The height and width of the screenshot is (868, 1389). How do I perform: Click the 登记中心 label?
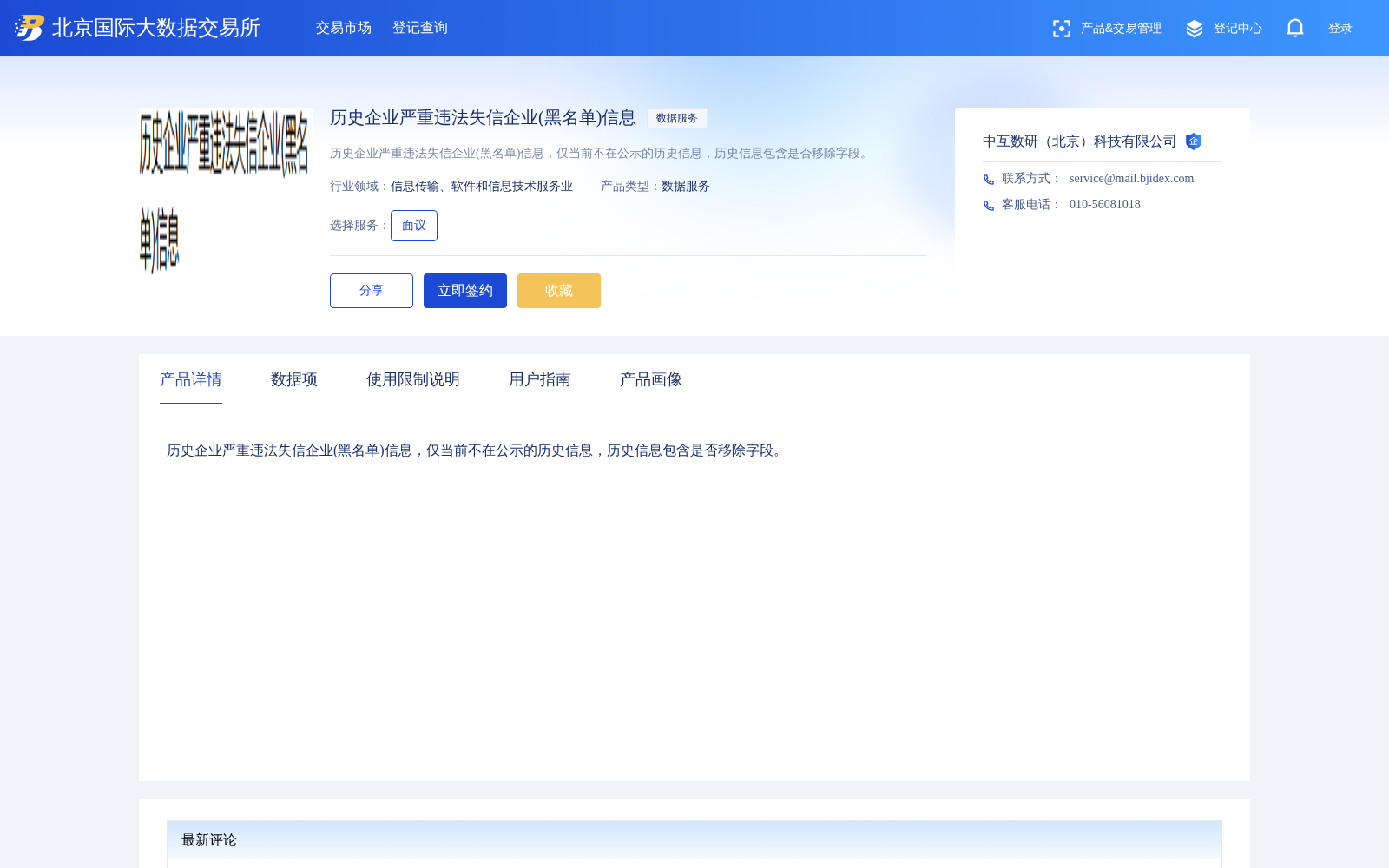tap(1238, 29)
